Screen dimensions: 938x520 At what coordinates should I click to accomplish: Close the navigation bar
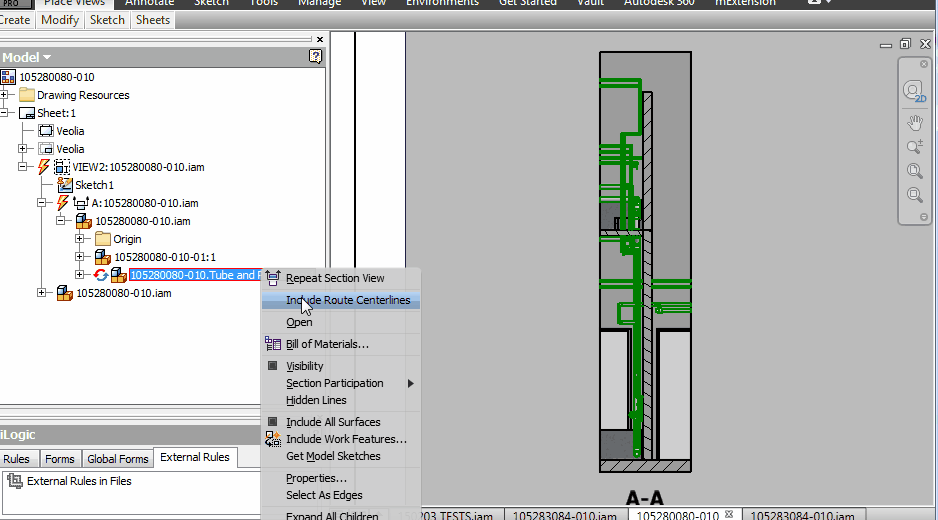point(924,64)
